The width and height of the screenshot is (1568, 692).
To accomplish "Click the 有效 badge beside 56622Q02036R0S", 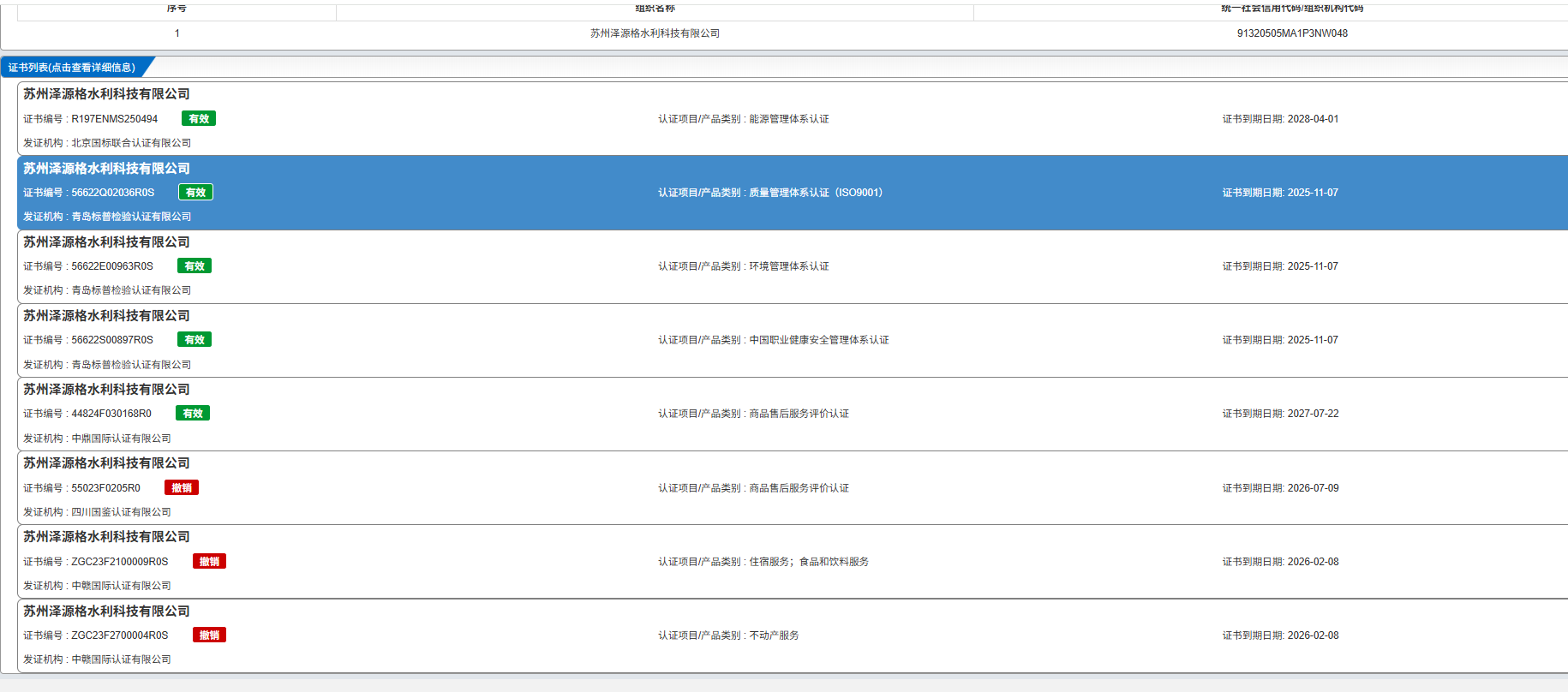I will (195, 193).
